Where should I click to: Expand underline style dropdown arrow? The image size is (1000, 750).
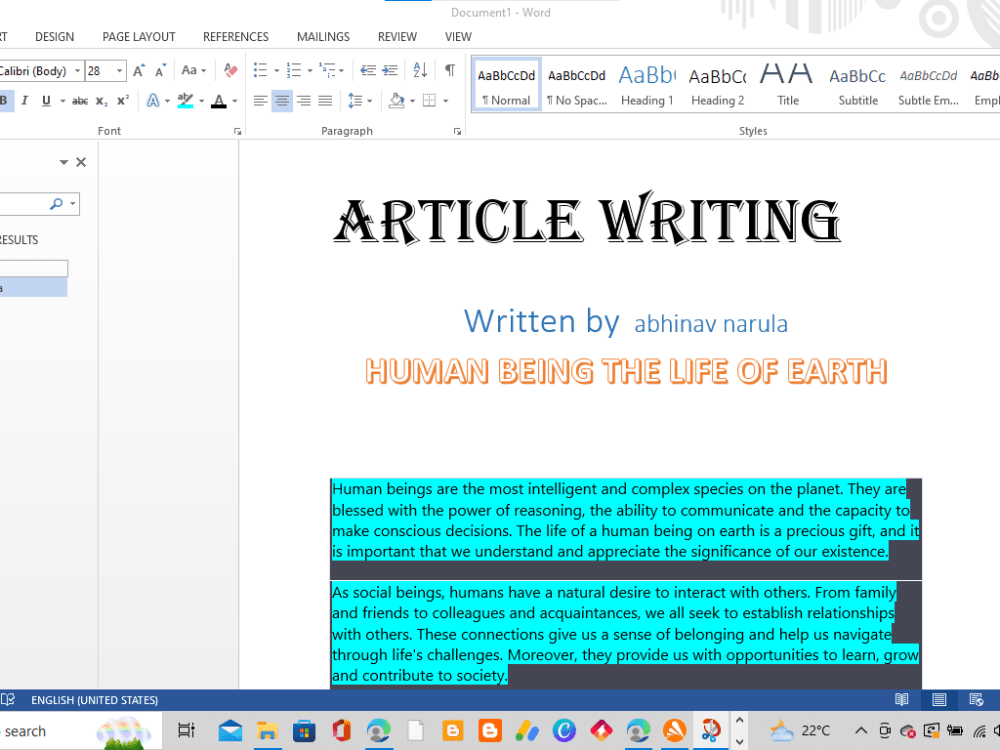[x=62, y=101]
